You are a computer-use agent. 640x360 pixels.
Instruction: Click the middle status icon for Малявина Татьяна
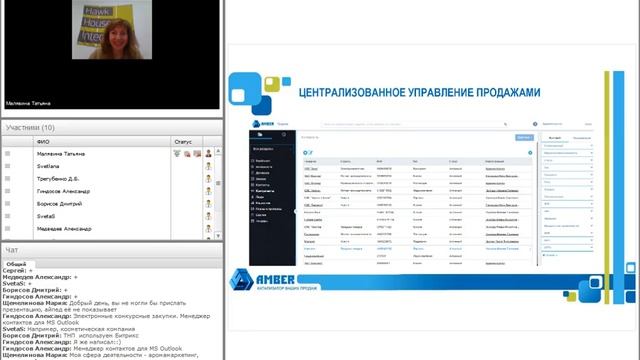187,154
